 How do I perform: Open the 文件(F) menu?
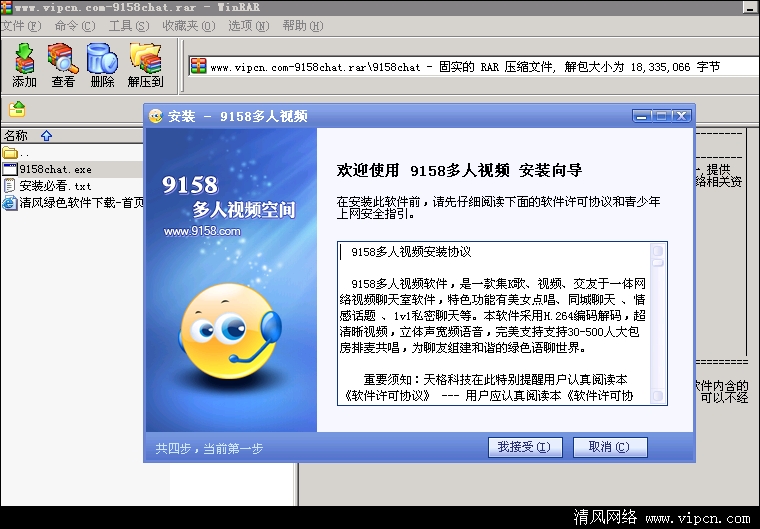[21, 26]
